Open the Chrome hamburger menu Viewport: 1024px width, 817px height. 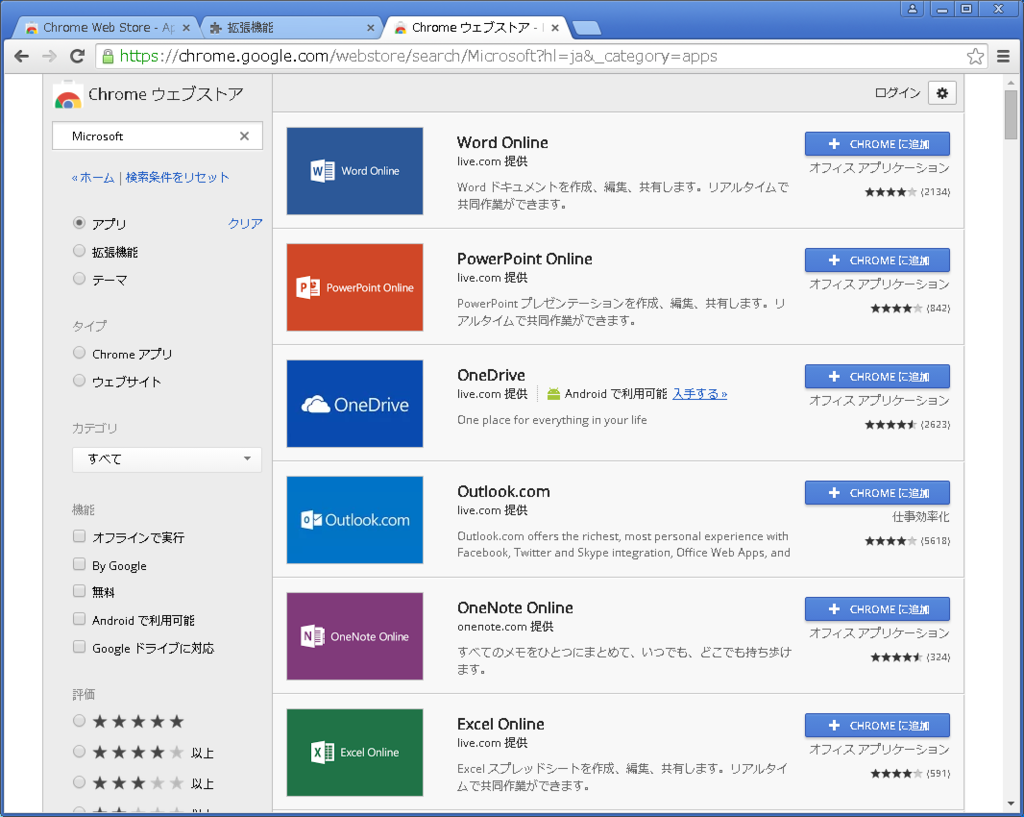(x=1004, y=56)
